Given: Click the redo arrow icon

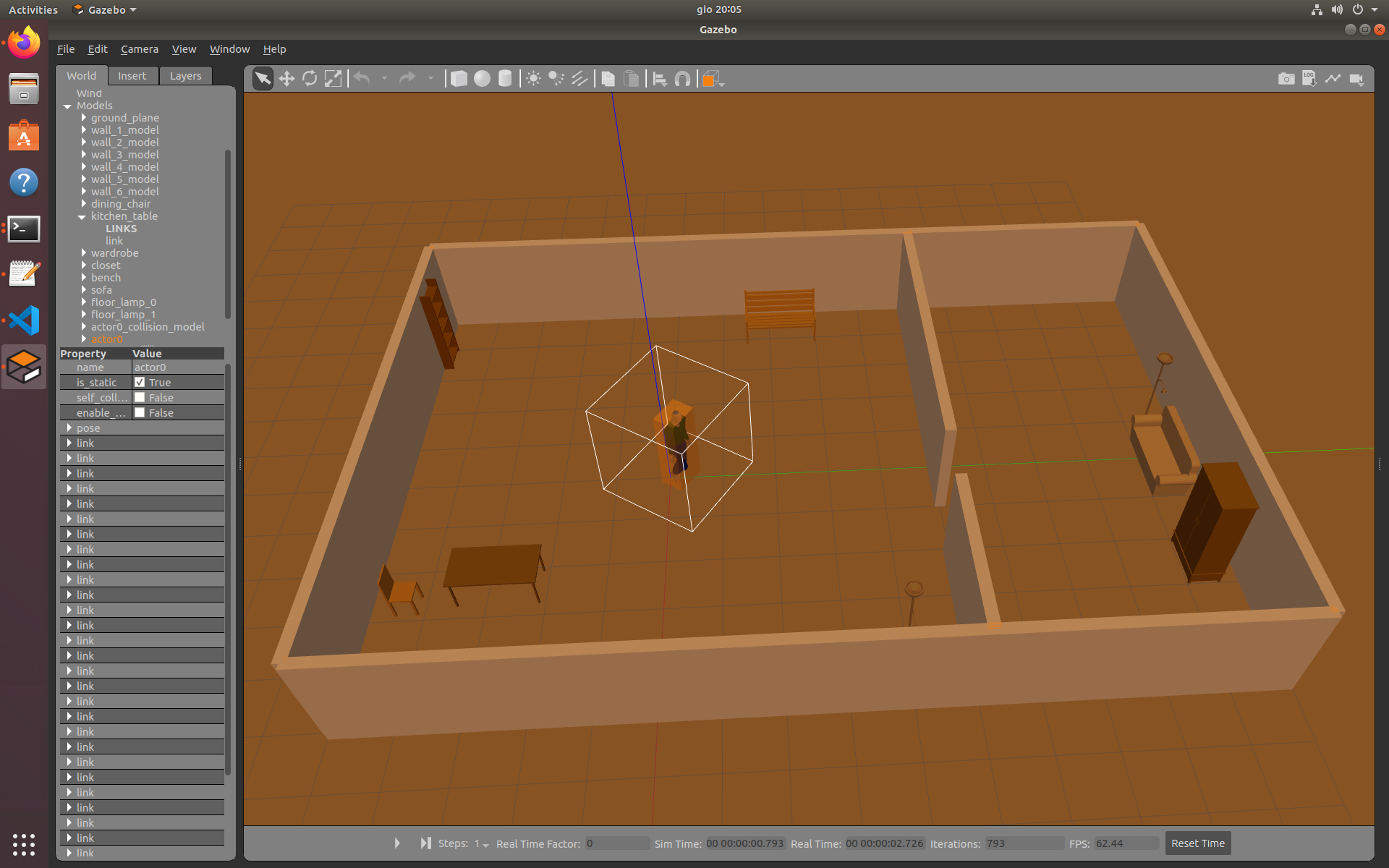Looking at the screenshot, I should (x=407, y=78).
